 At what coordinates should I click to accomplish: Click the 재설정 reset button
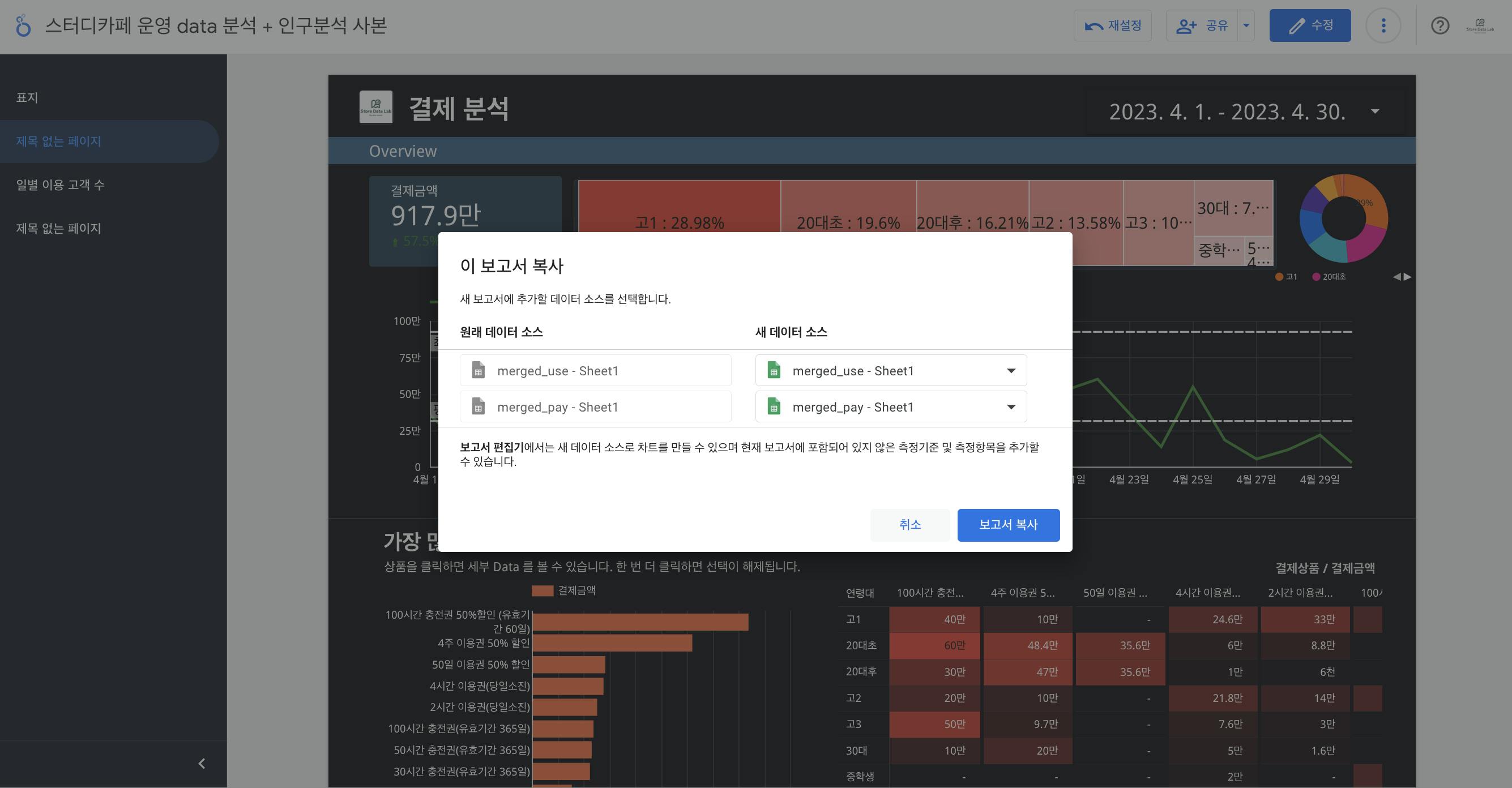1112,26
